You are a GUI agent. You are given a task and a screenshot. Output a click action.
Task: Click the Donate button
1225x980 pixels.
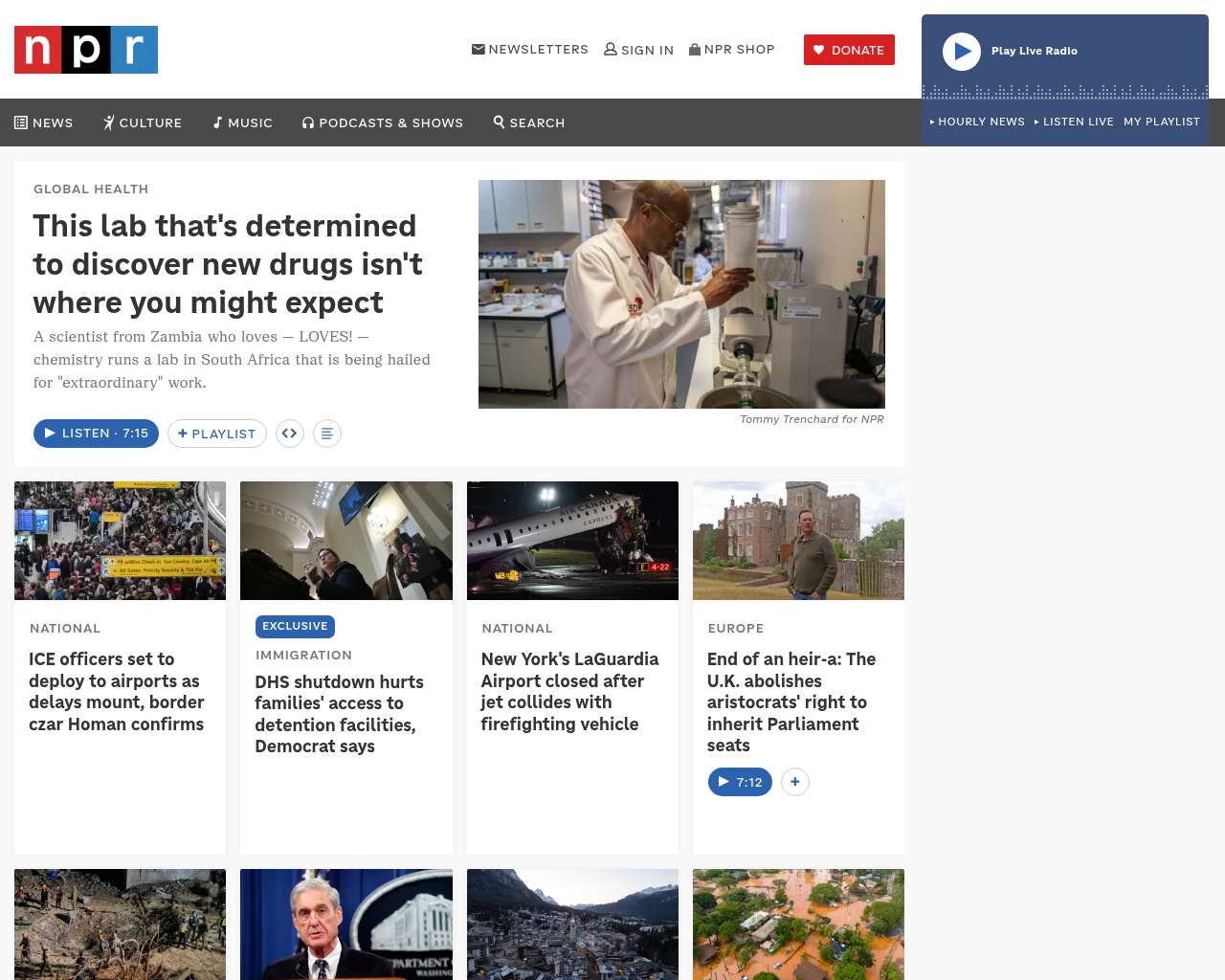tap(849, 50)
